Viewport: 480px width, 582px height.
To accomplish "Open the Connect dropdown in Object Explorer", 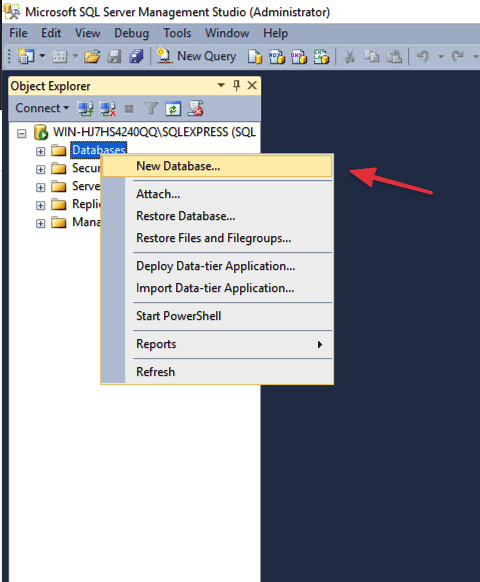I will (42, 108).
